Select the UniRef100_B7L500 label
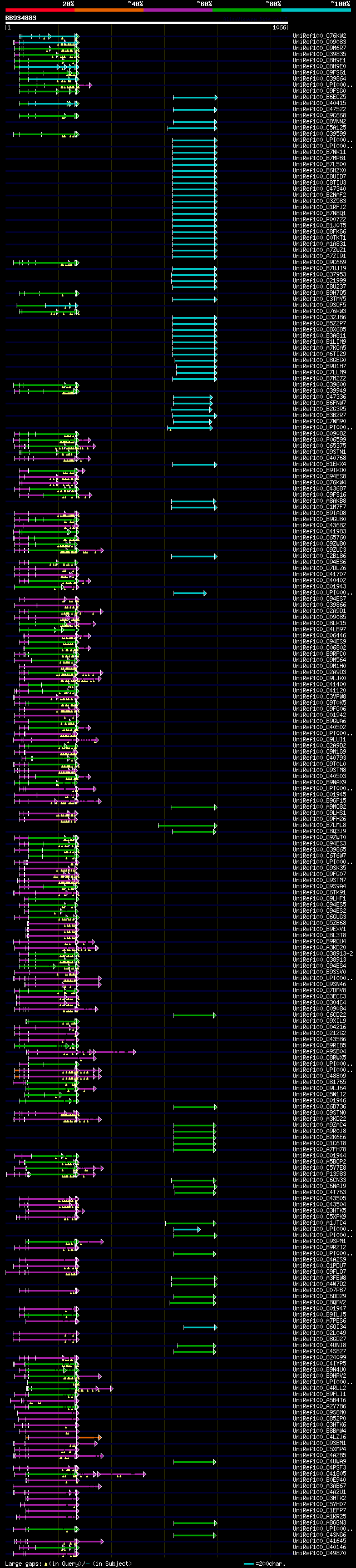The height and width of the screenshot is (1568, 356). (x=319, y=164)
